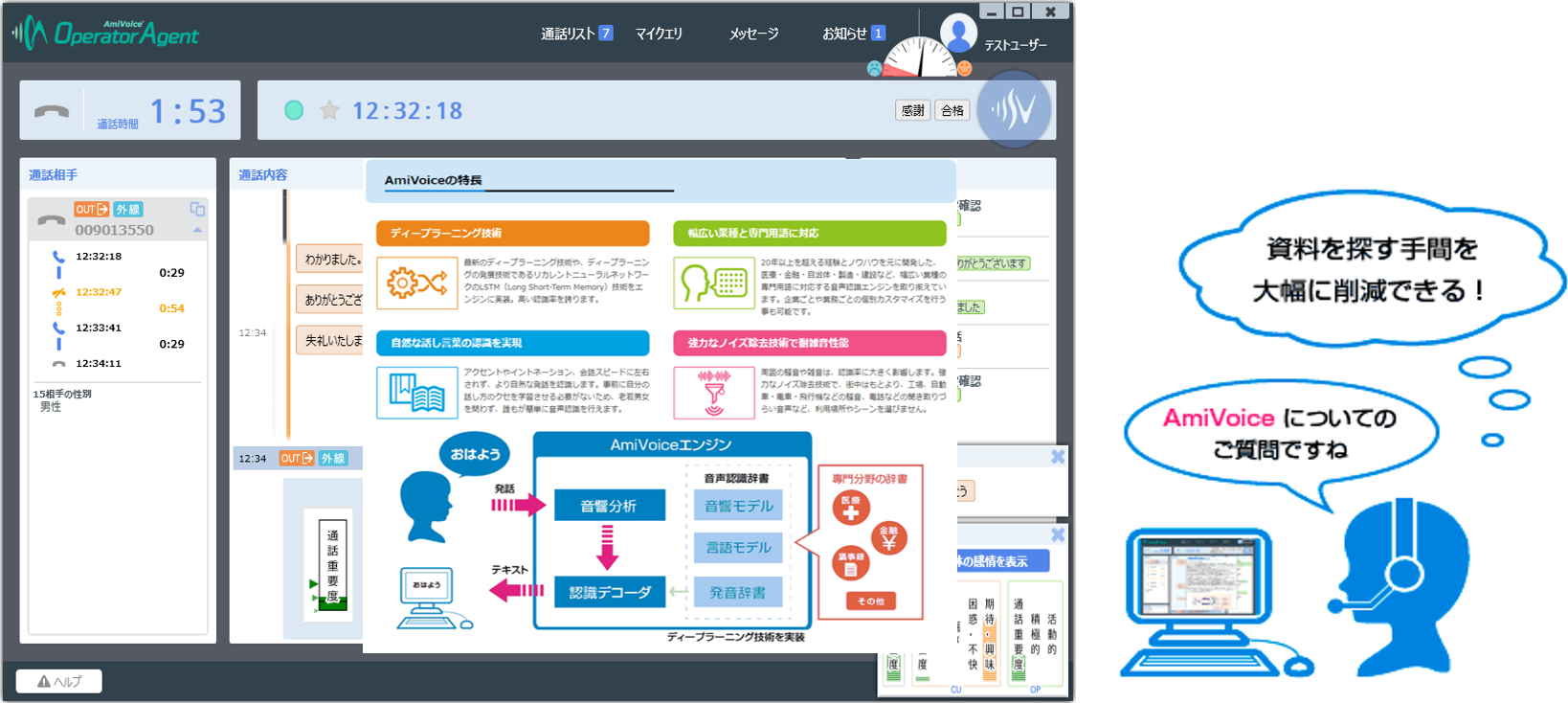Click the 通話リスト count badge 7
Image resolution: width=1568 pixels, height=703 pixels.
click(x=606, y=34)
